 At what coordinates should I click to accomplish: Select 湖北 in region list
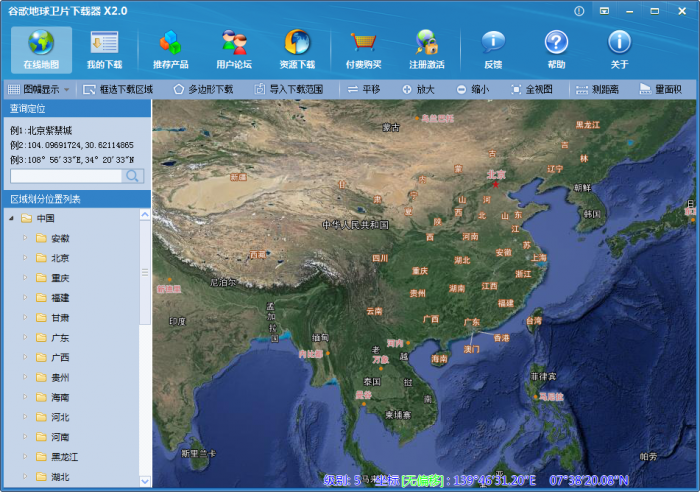tap(60, 477)
